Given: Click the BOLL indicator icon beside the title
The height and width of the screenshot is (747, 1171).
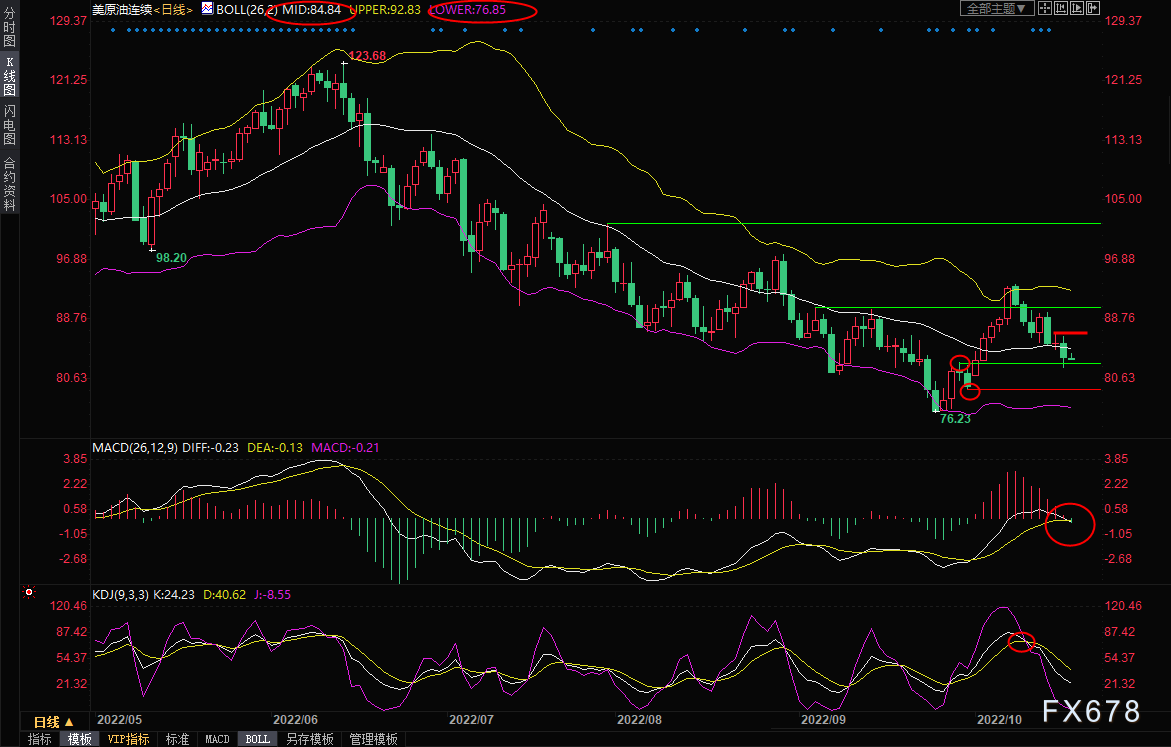Looking at the screenshot, I should [x=207, y=9].
